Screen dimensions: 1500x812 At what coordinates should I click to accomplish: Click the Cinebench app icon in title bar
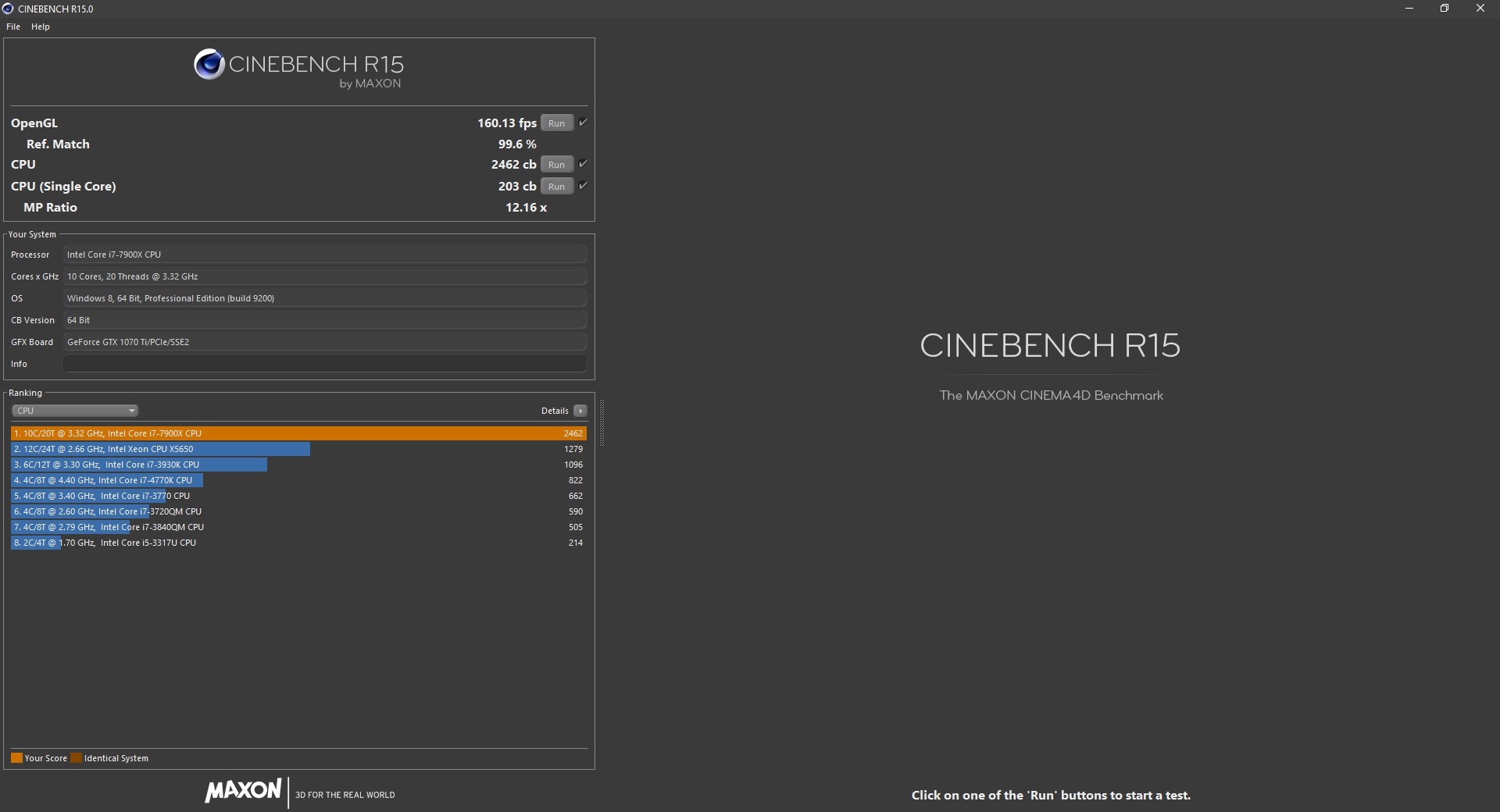(x=8, y=9)
